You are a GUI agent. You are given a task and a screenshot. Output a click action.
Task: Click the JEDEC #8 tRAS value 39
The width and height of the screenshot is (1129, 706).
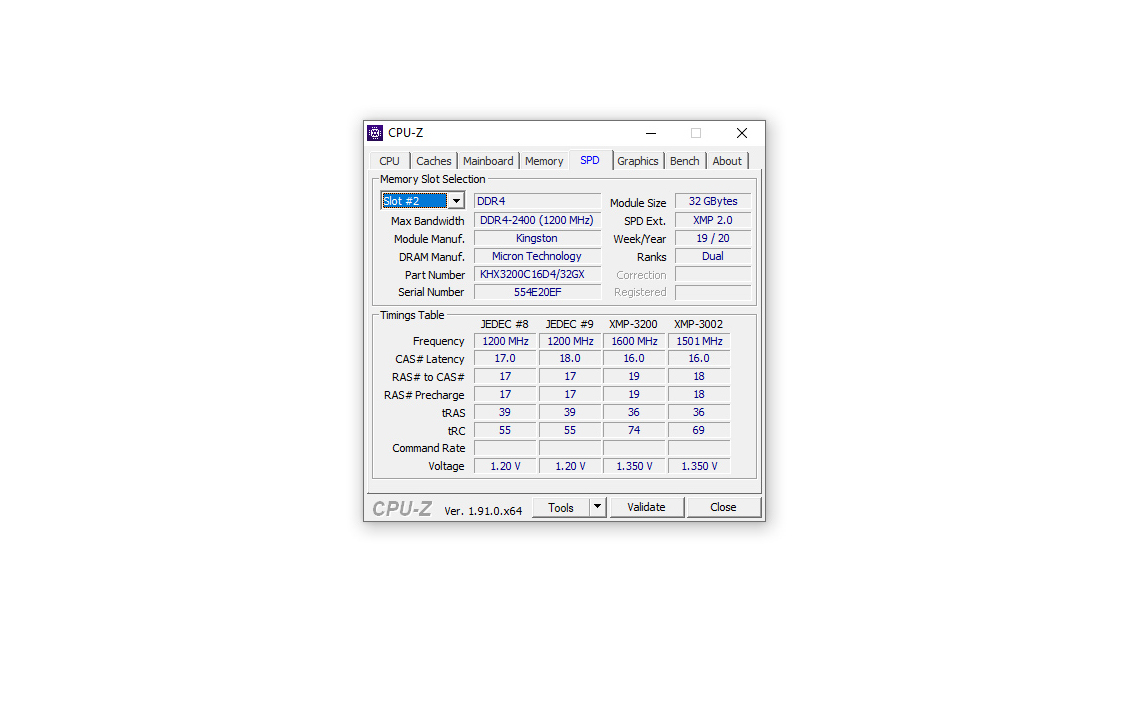(505, 412)
